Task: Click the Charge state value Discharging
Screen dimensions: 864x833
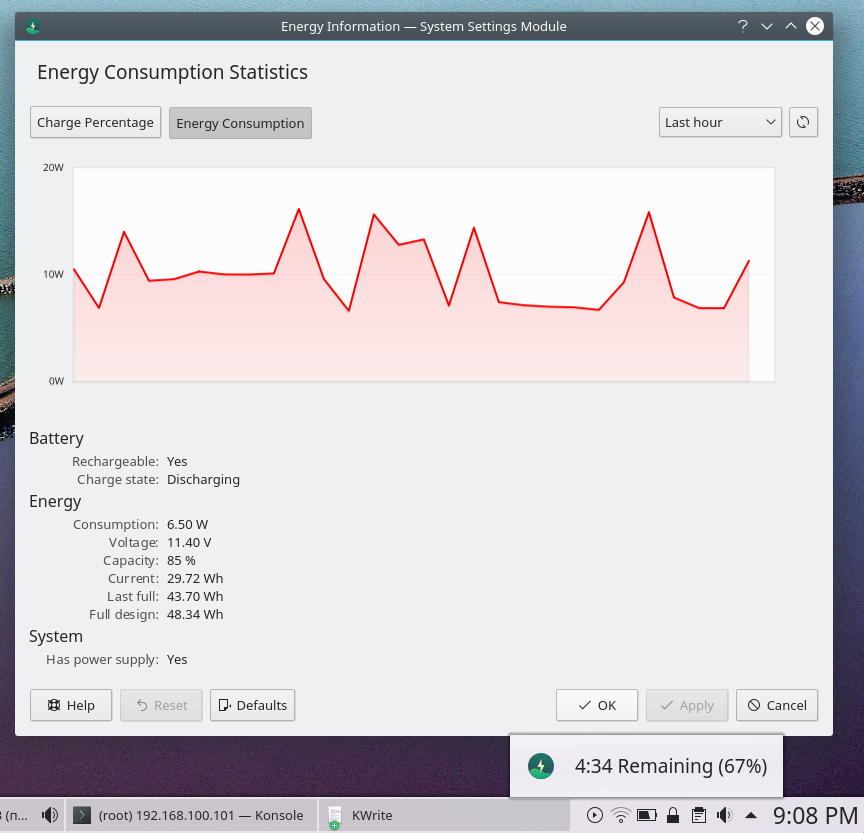Action: pyautogui.click(x=203, y=480)
